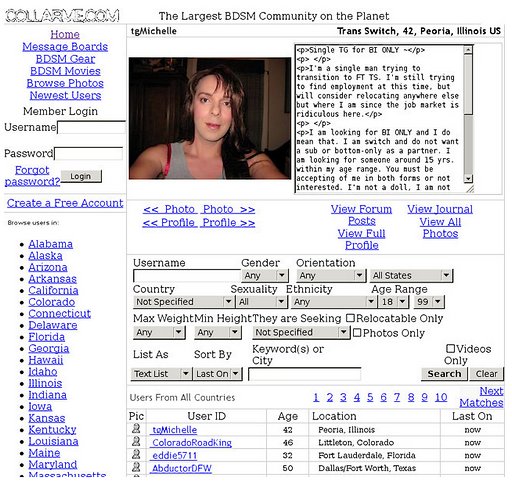The width and height of the screenshot is (512, 485).
Task: Open the Forgot password link
Action: point(32,176)
